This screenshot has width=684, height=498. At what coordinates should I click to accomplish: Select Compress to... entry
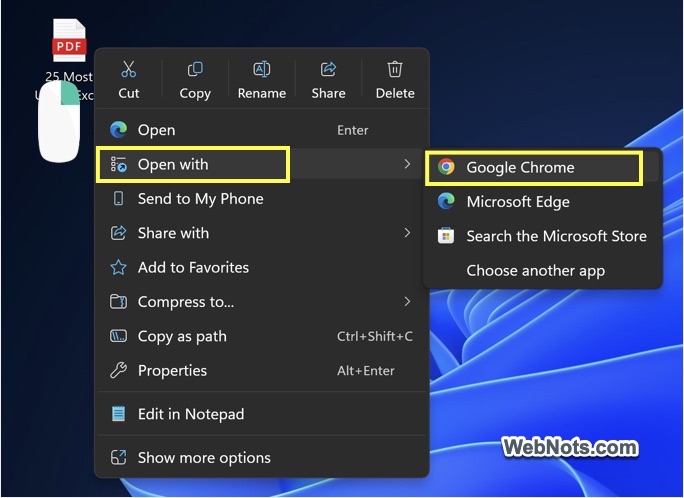[x=261, y=302]
